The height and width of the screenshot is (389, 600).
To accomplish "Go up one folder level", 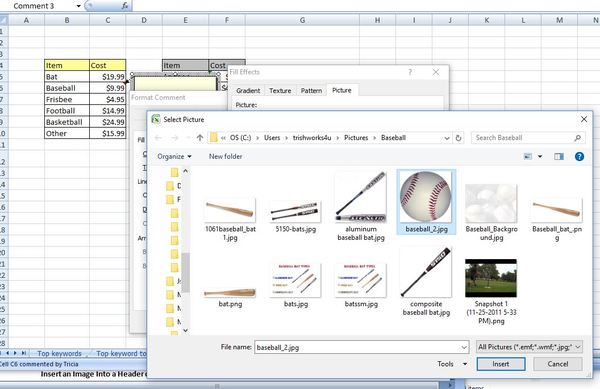I will click(x=200, y=138).
